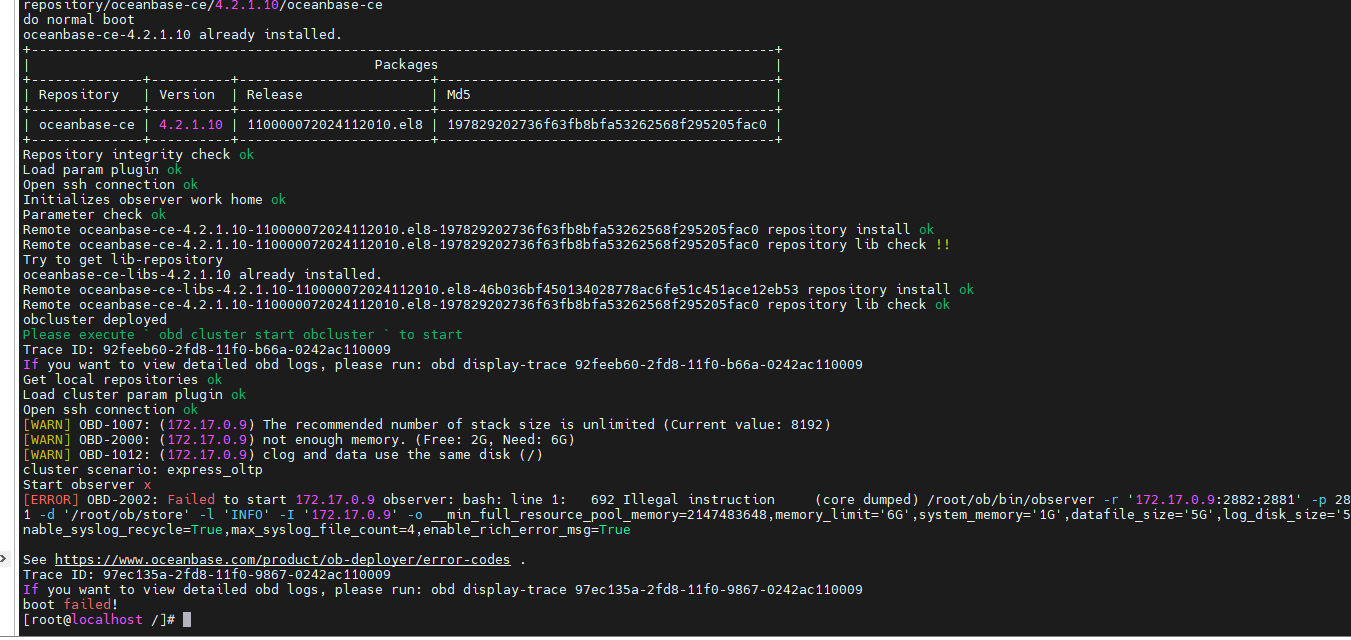
Task: Click the OBD-1012 clog and data warning
Action: tap(283, 455)
